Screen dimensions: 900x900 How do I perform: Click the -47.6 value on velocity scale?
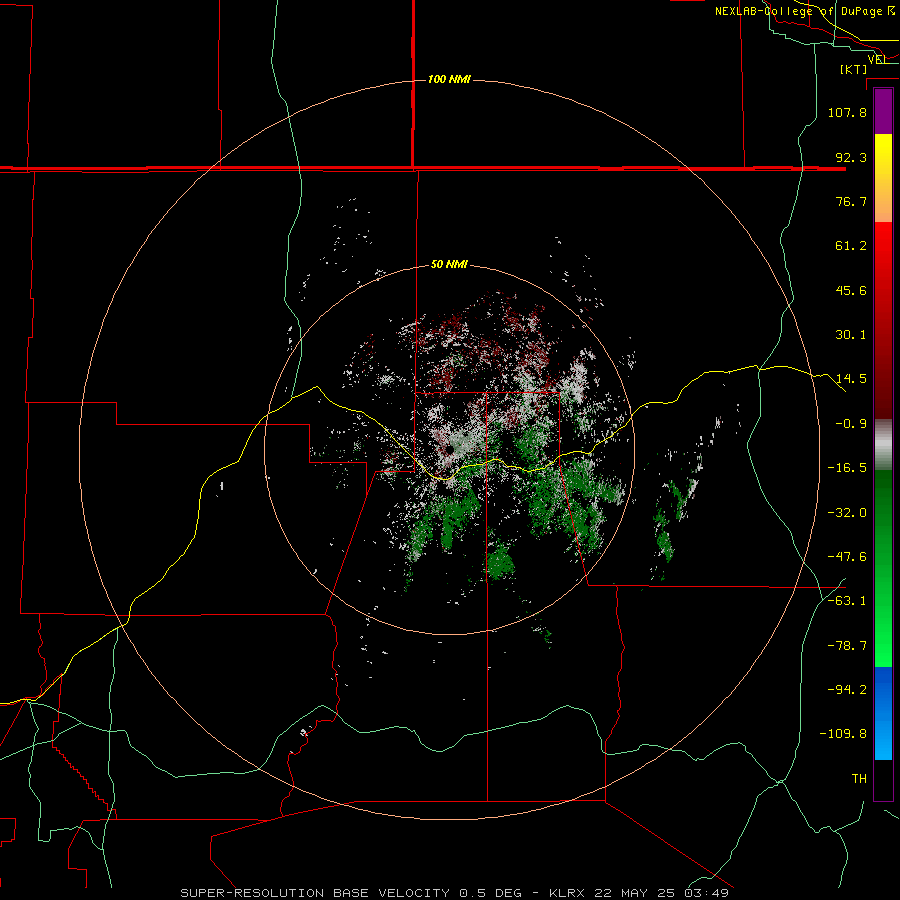[847, 557]
